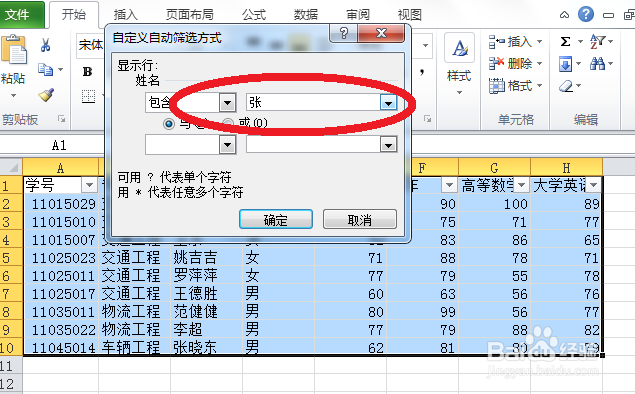Click the 确定 button

point(276,219)
